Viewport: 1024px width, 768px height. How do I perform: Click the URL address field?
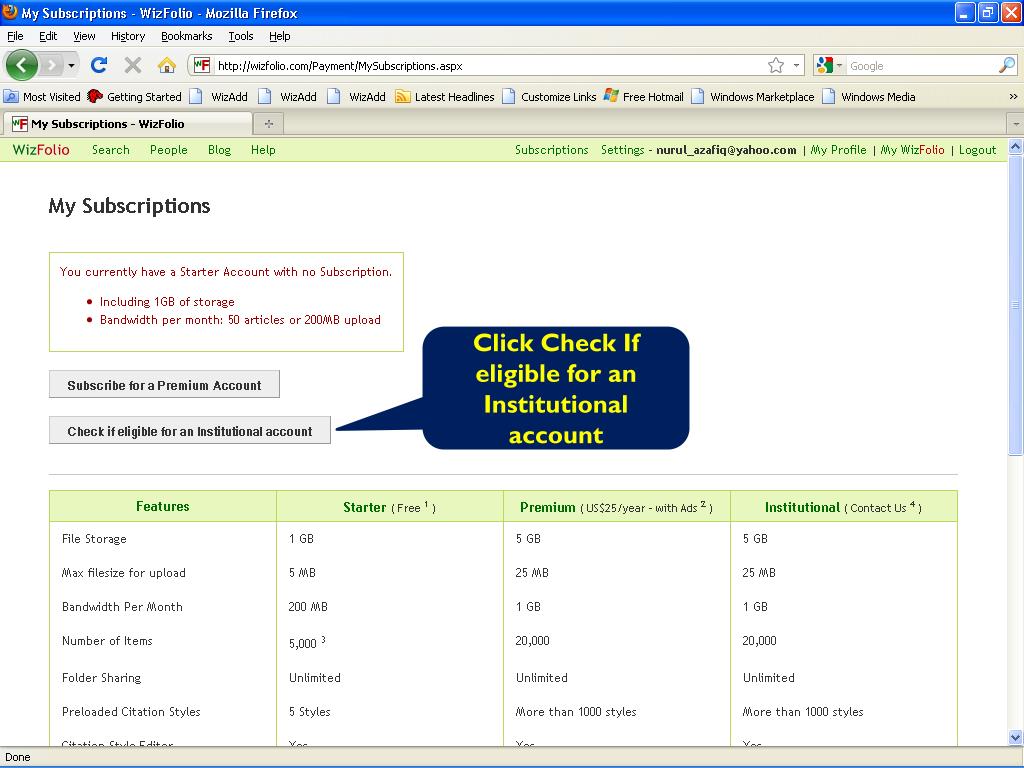490,66
